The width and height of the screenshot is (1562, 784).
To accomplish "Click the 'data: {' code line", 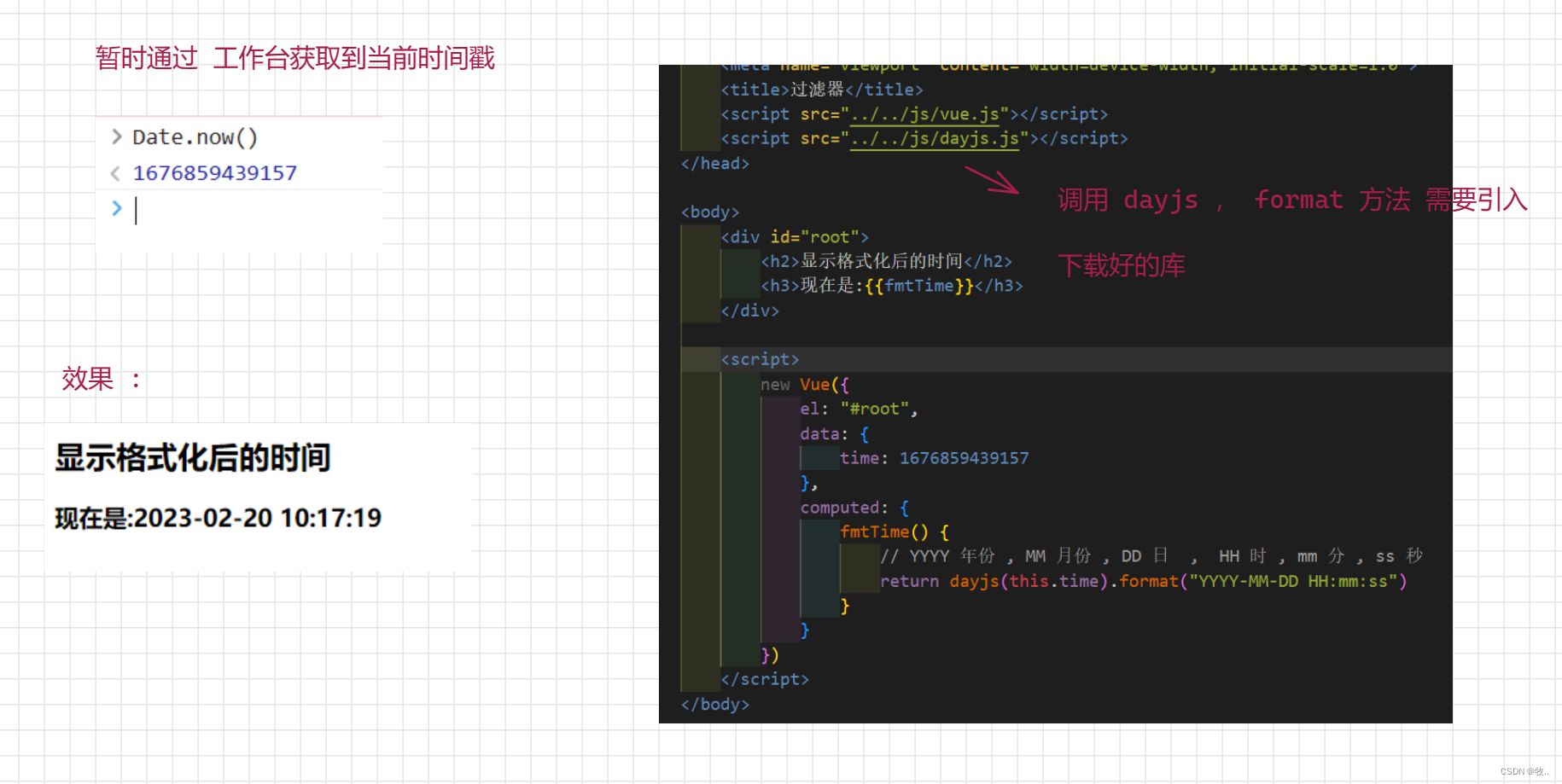I will pos(835,434).
